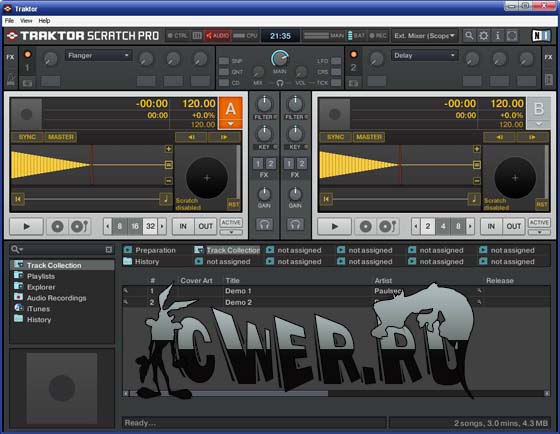Click the Preparation favorite folder icon
Screen dimensions: 560x434
[128, 250]
